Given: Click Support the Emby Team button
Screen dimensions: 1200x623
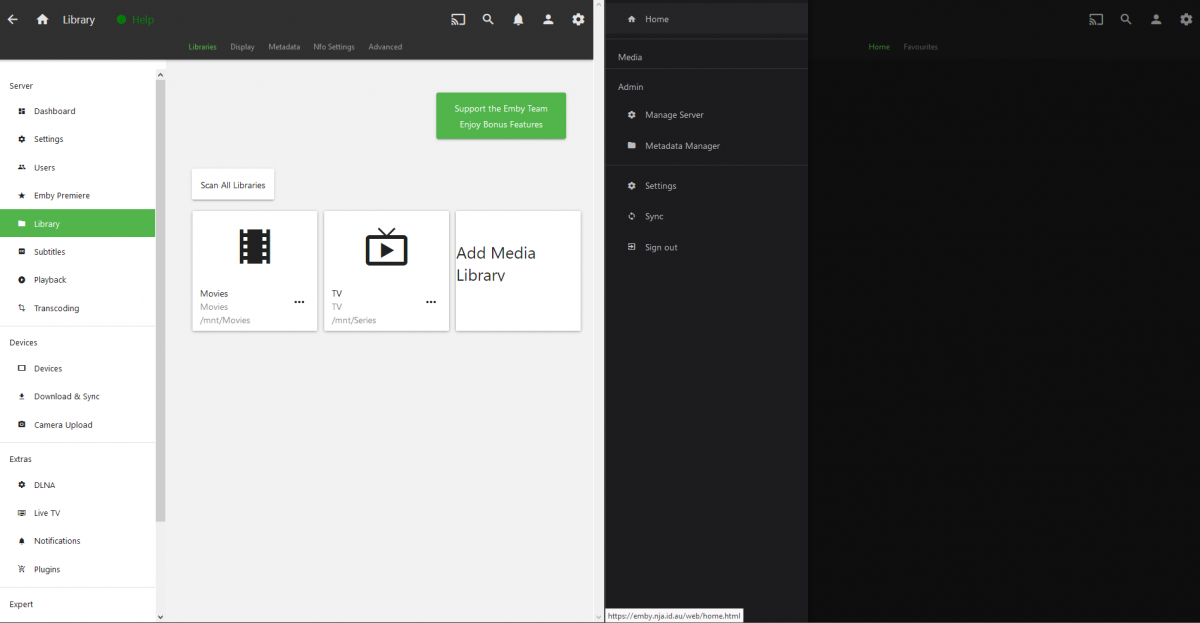Looking at the screenshot, I should [500, 116].
